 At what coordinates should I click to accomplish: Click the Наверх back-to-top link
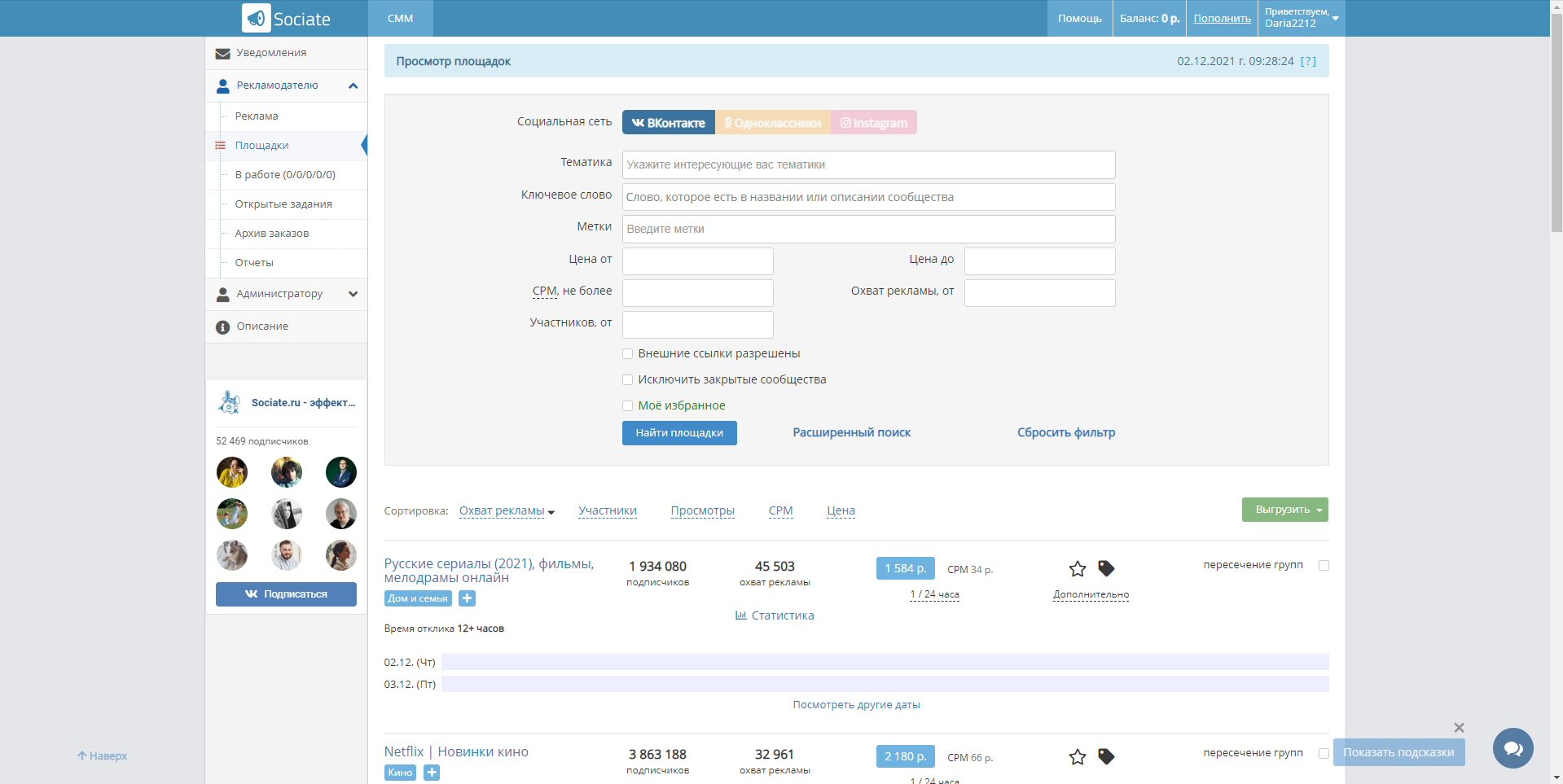click(x=103, y=756)
